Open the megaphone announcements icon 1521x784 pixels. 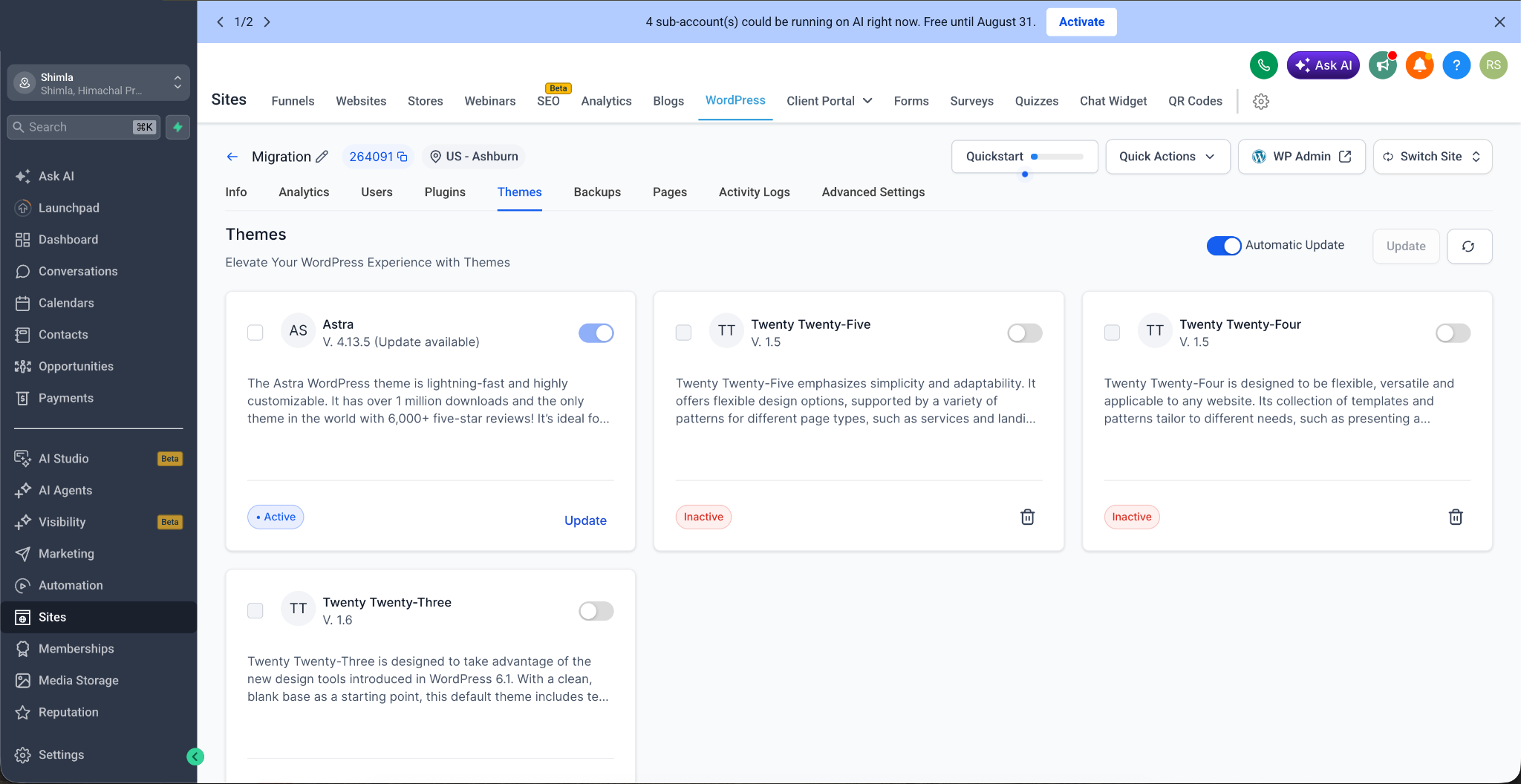pyautogui.click(x=1382, y=65)
